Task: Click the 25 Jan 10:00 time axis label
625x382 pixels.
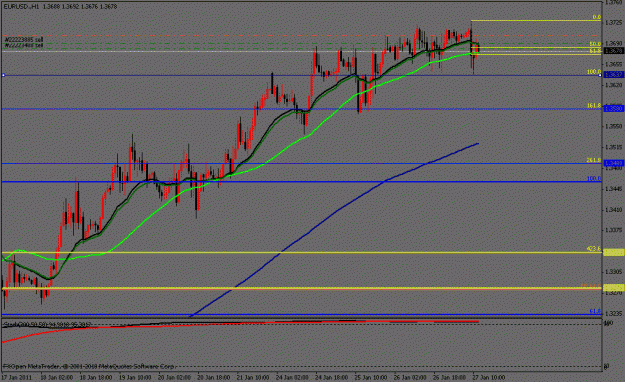Action: click(x=371, y=377)
